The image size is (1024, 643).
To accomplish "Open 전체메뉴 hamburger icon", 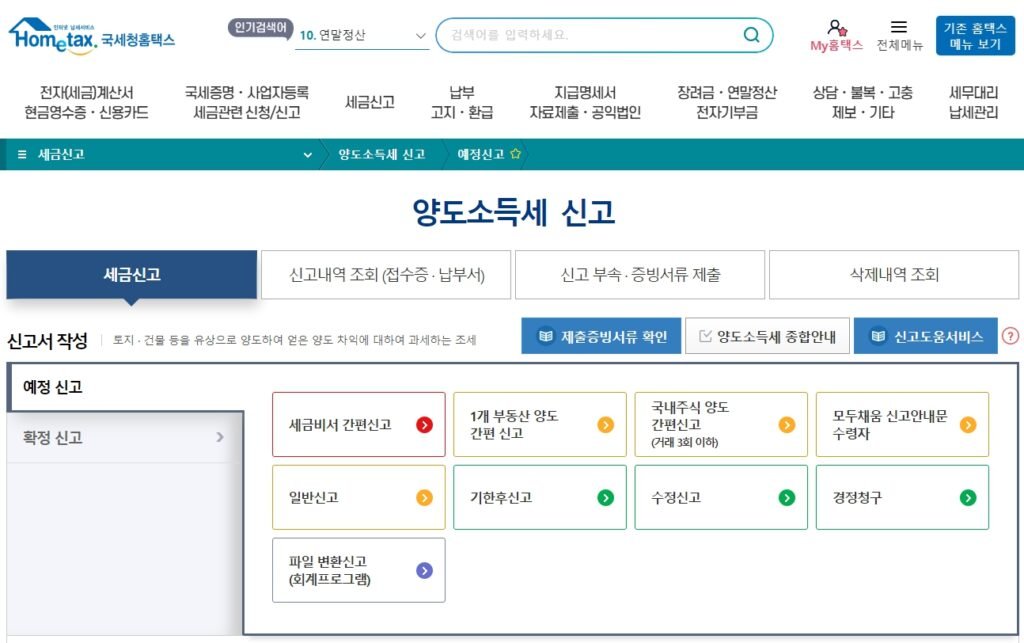I will pyautogui.click(x=896, y=27).
